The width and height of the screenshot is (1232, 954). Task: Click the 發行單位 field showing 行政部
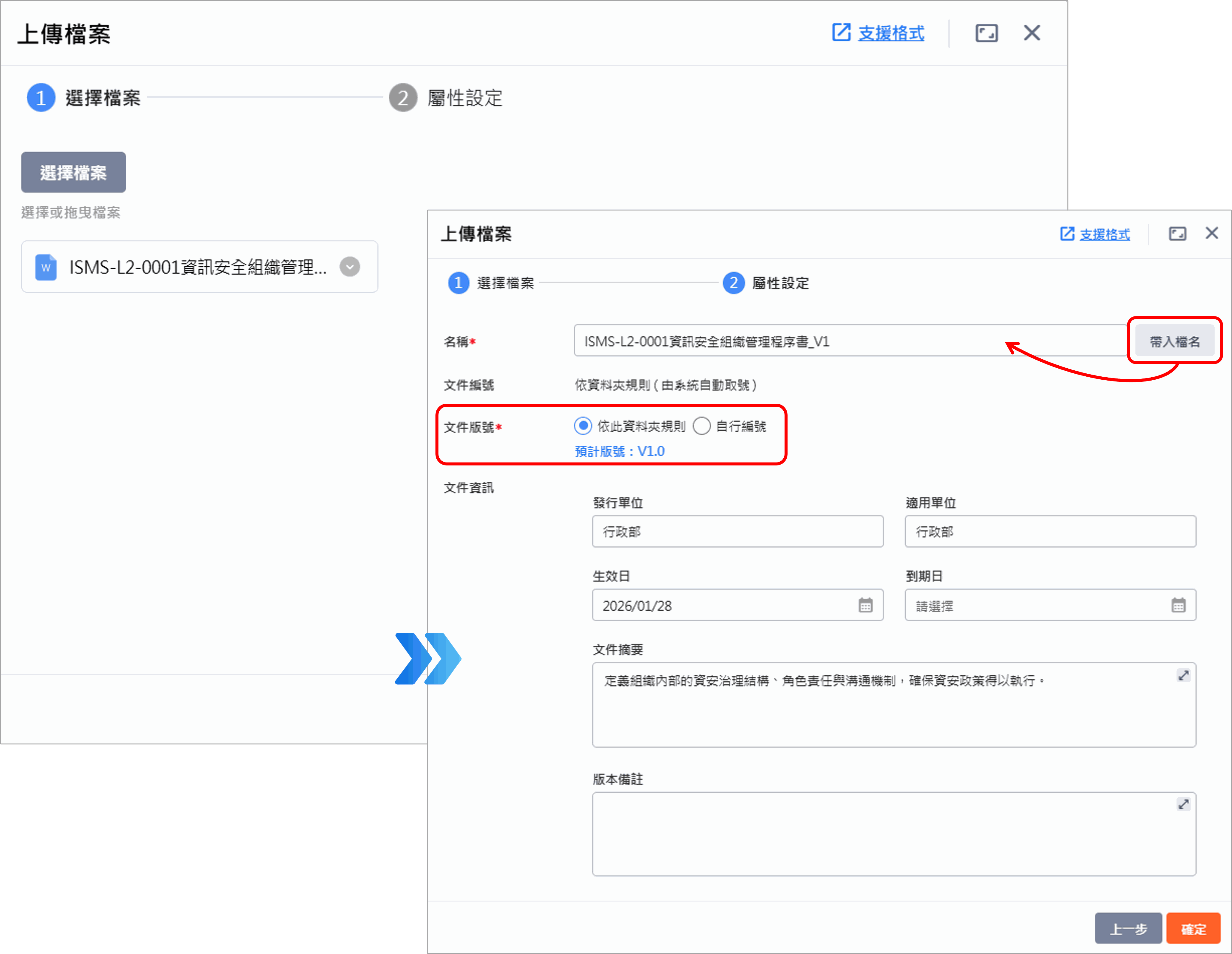pyautogui.click(x=737, y=531)
